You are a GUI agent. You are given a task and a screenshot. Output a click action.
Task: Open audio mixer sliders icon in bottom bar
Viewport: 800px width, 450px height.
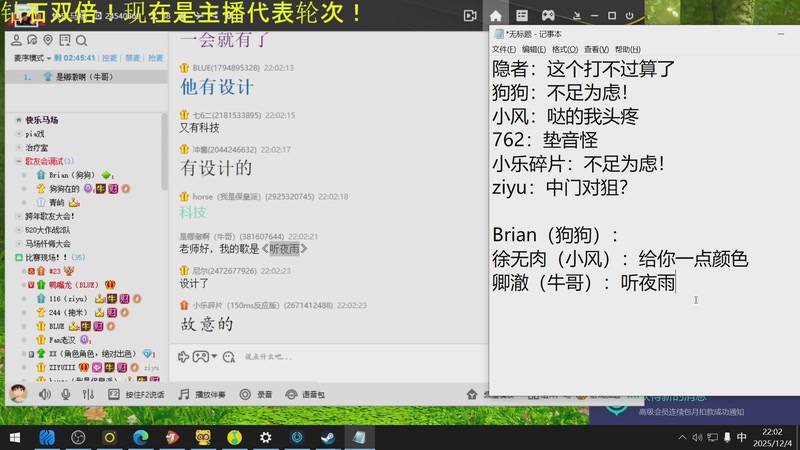click(88, 394)
